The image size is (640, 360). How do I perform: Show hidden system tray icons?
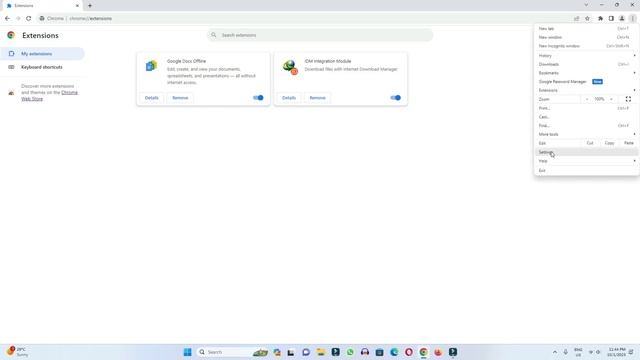pyautogui.click(x=555, y=352)
